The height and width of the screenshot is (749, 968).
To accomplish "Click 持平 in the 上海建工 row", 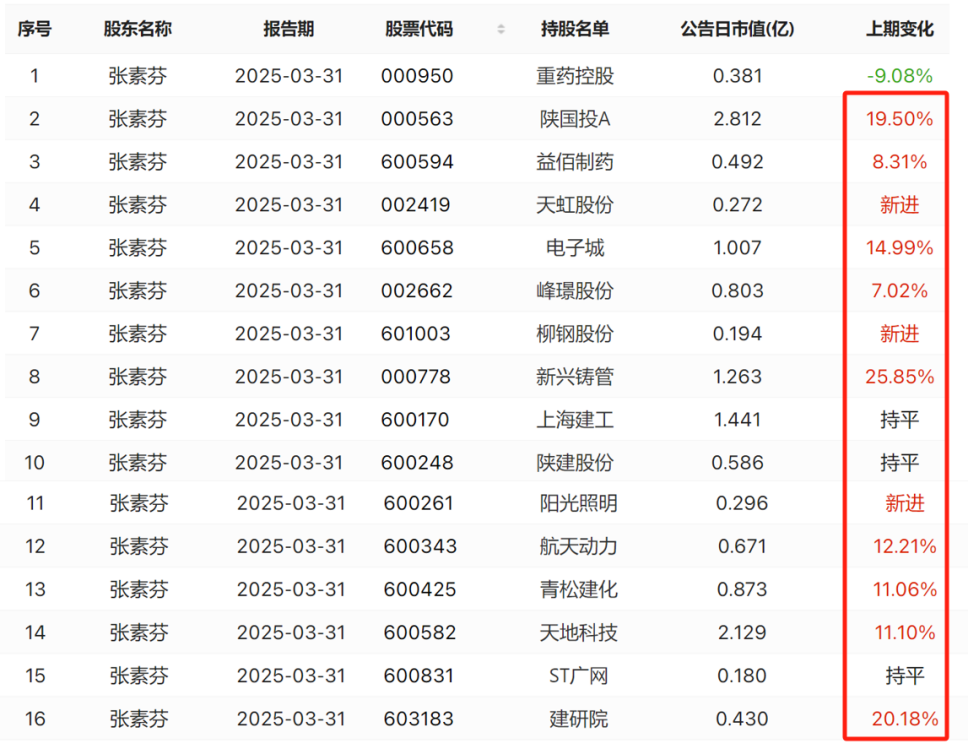I will (x=899, y=420).
